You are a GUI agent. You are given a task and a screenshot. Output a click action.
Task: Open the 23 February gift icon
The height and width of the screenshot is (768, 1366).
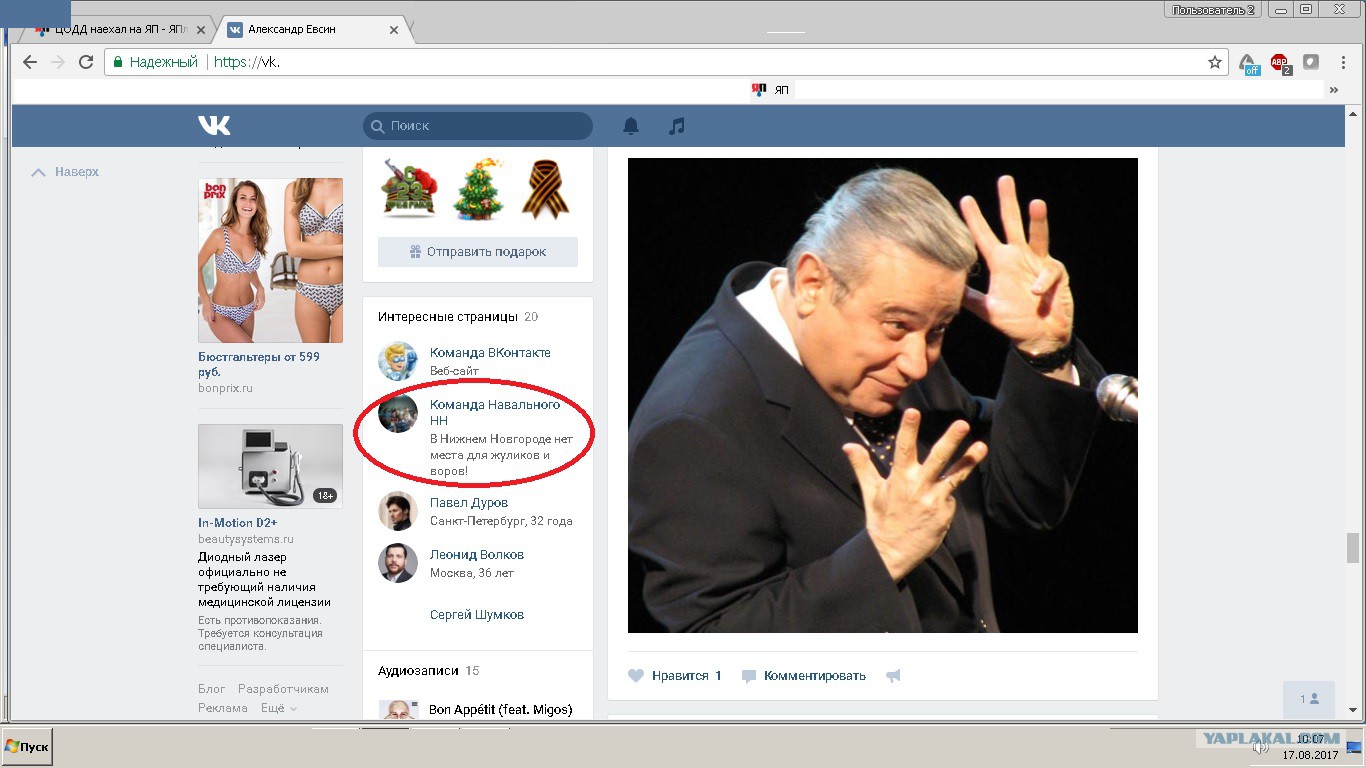pyautogui.click(x=409, y=188)
